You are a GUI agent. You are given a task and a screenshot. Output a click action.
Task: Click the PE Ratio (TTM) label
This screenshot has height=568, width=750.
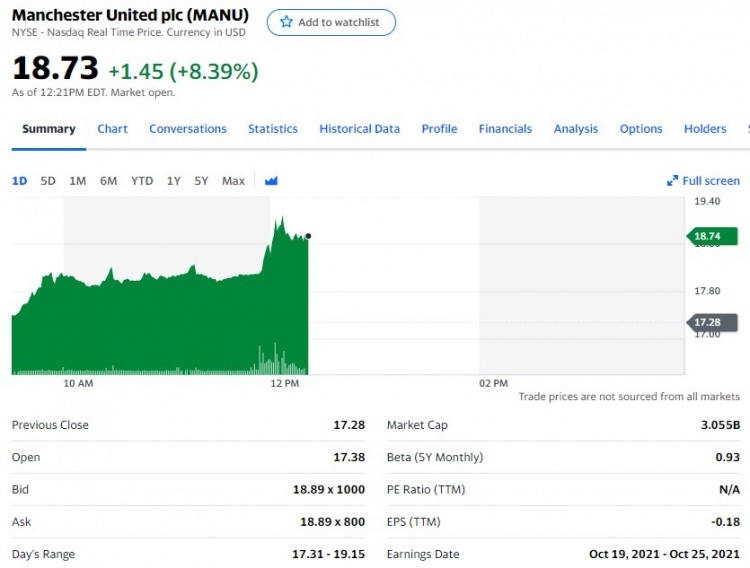coord(426,490)
